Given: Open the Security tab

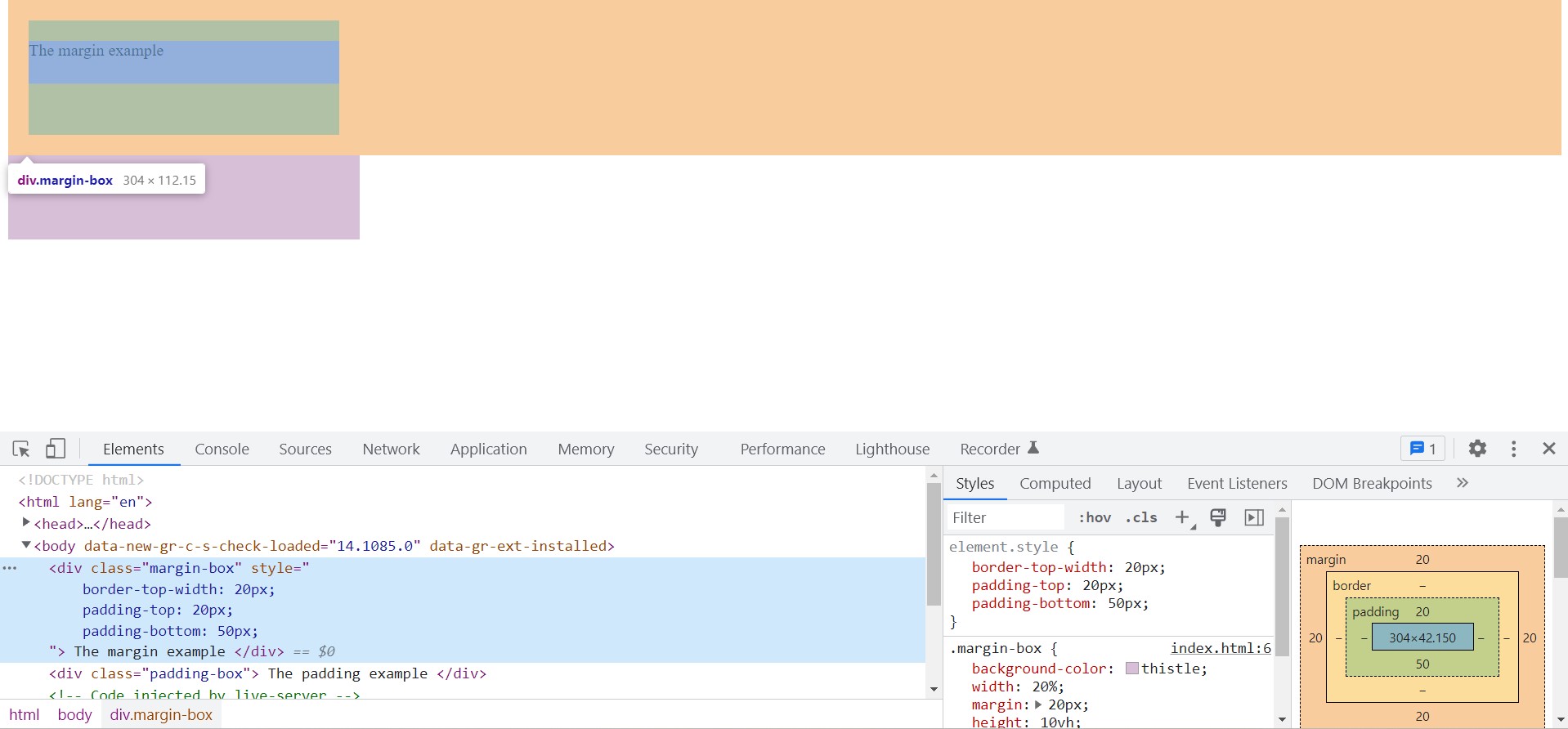Looking at the screenshot, I should tap(670, 449).
